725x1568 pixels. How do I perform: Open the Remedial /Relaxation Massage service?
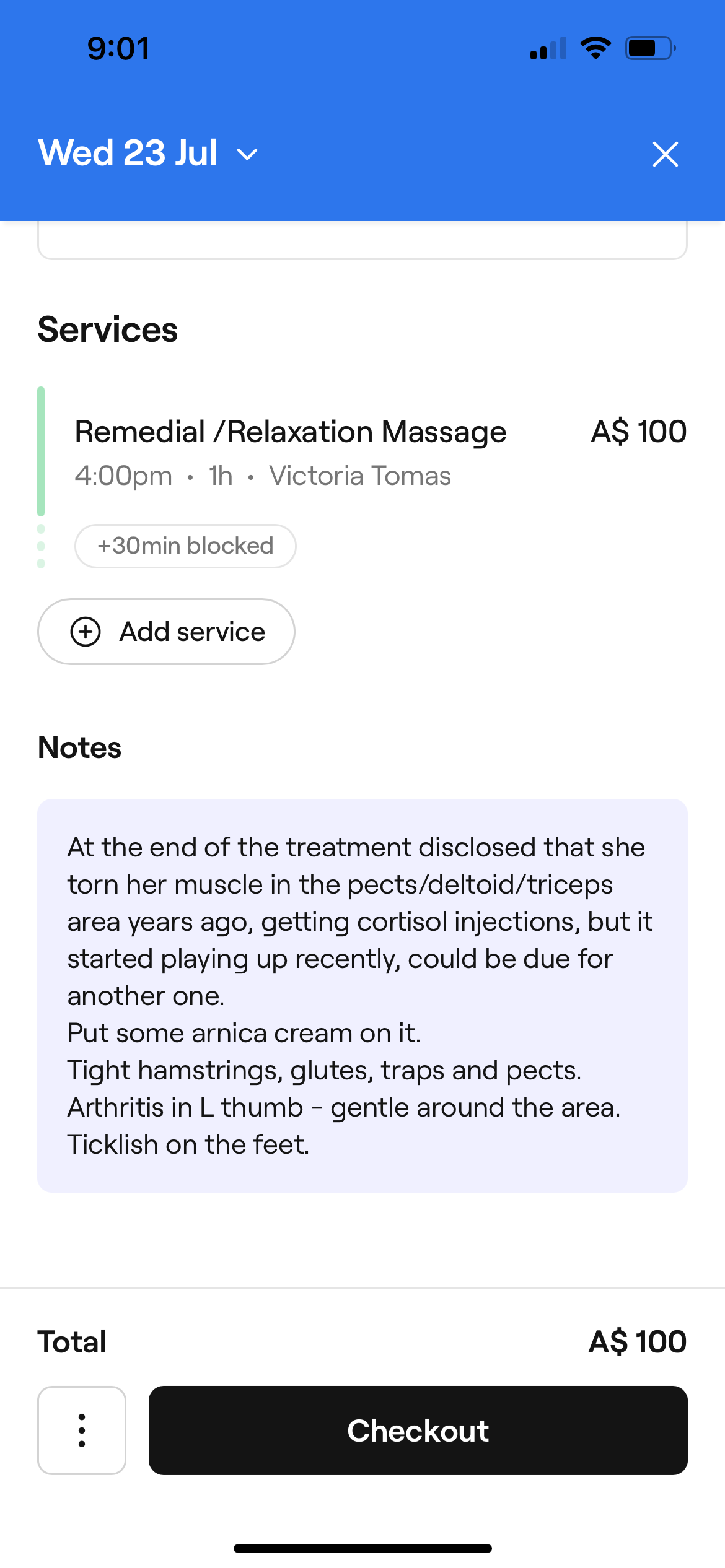point(290,432)
